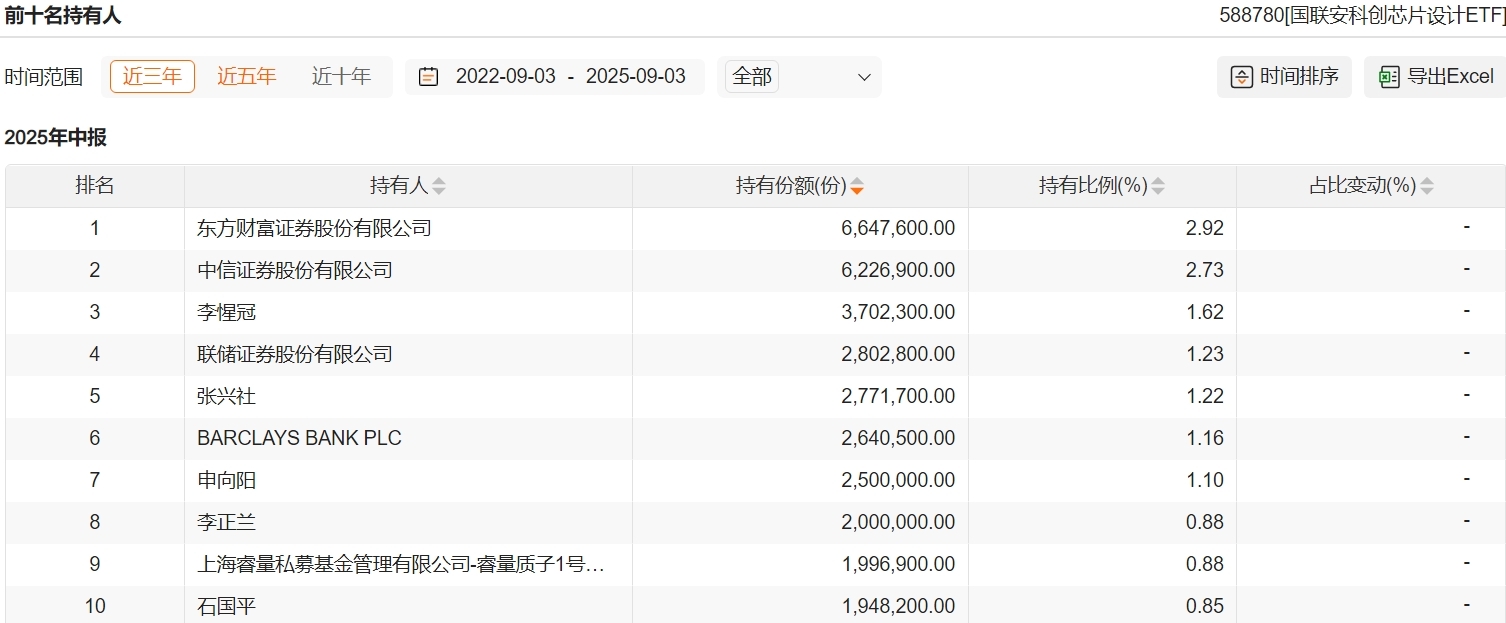Click the share value 6,647,600.00
1506x623 pixels.
pos(898,228)
